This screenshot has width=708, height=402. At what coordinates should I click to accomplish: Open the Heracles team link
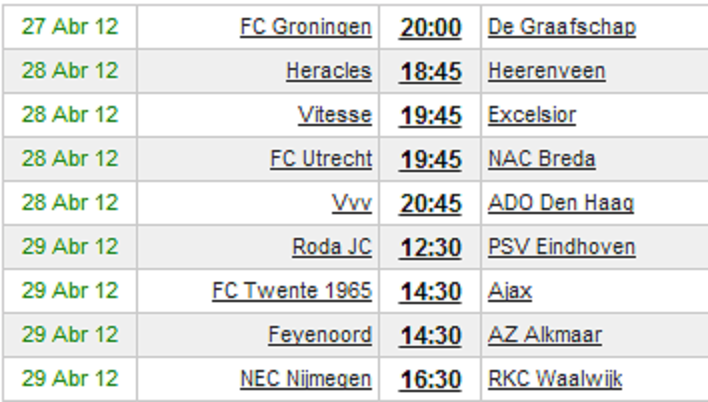tap(329, 71)
